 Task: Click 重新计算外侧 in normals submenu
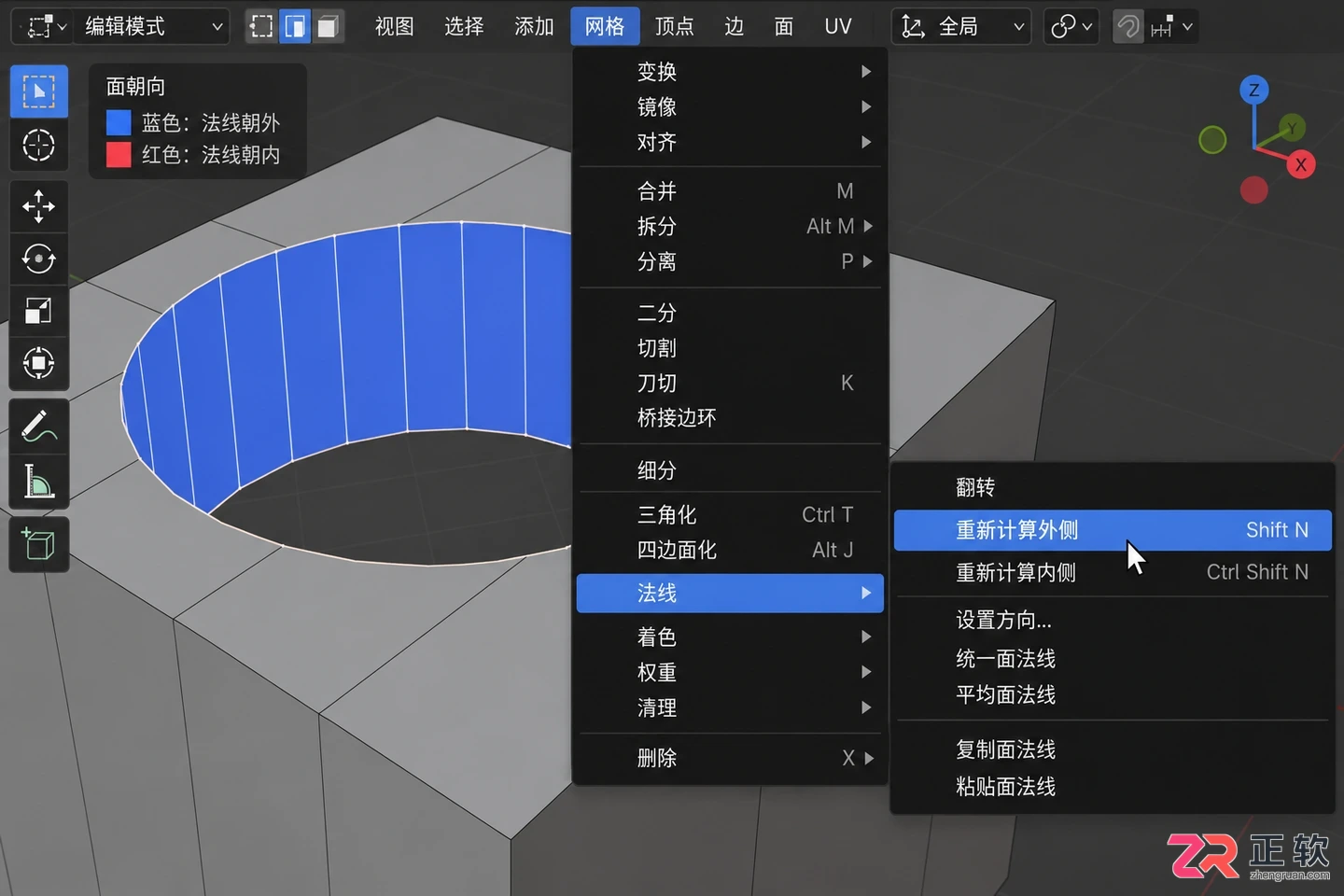1113,530
